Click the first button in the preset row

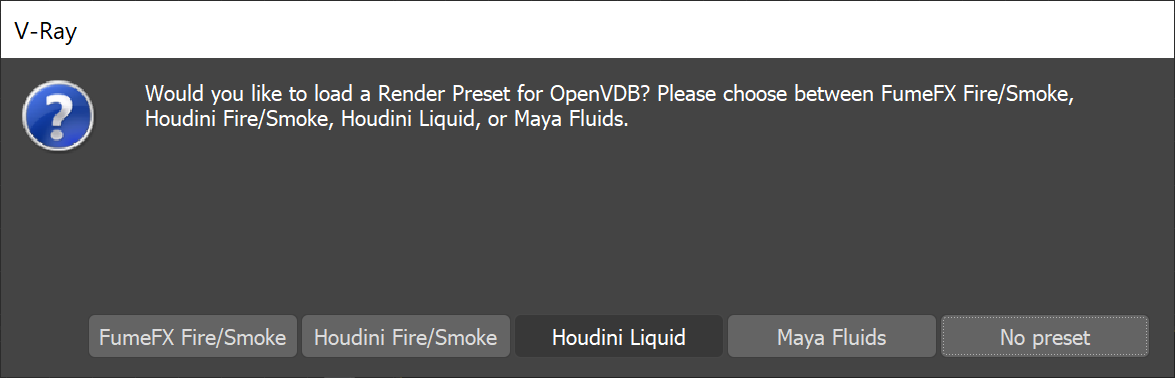[193, 336]
